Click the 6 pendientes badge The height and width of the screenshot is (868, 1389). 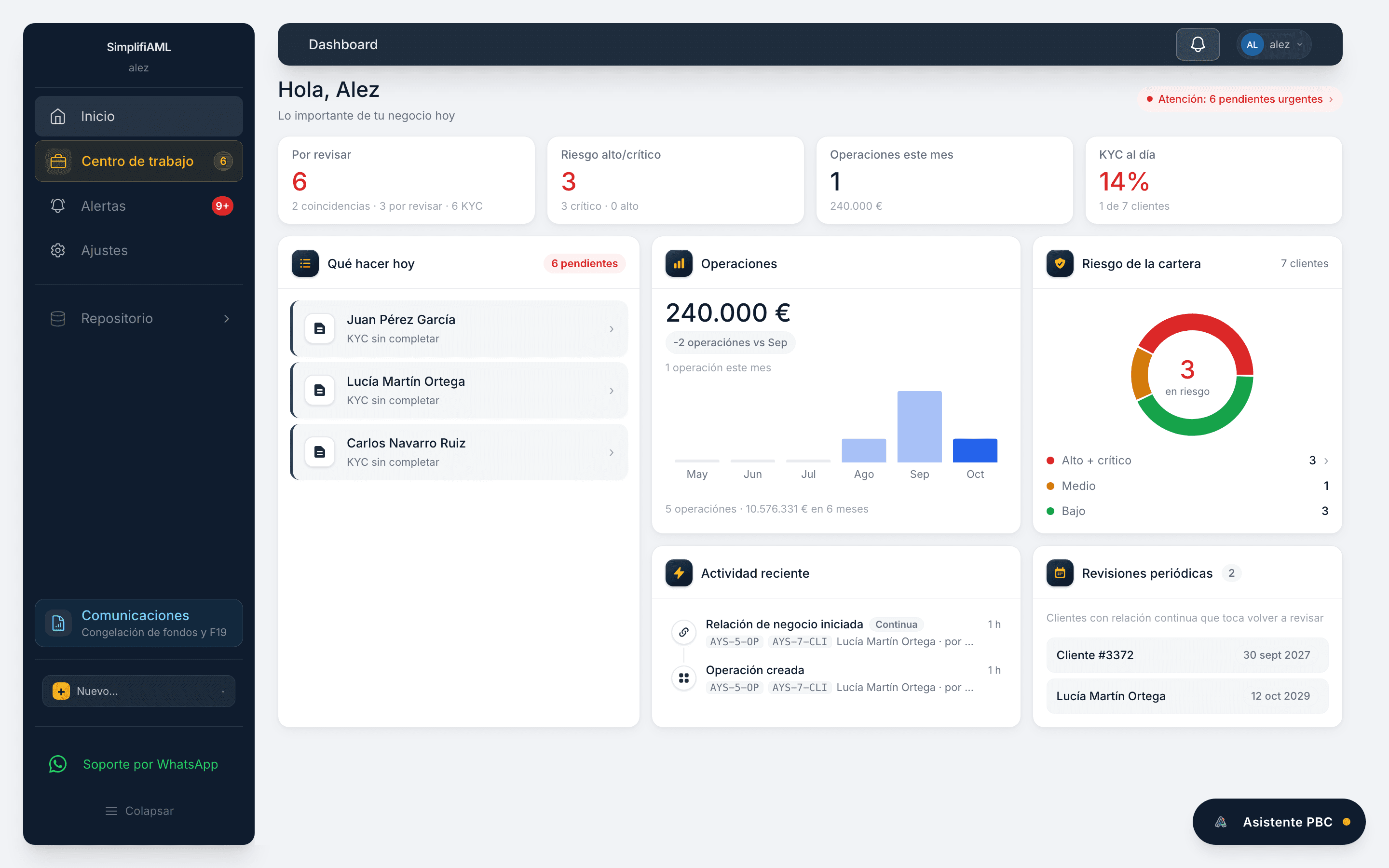(585, 263)
